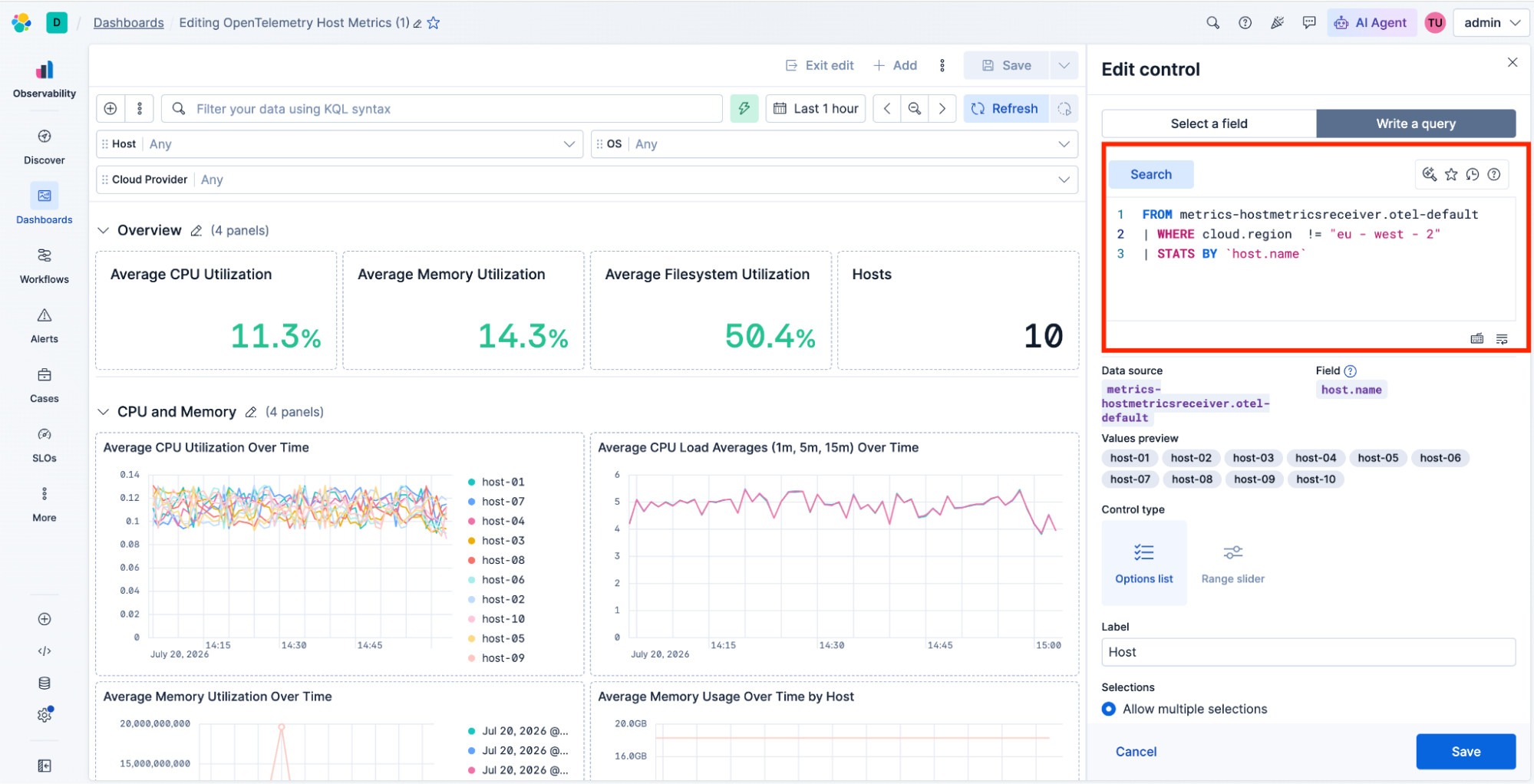Go to previous time window
This screenshot has height=784, width=1534.
click(887, 109)
